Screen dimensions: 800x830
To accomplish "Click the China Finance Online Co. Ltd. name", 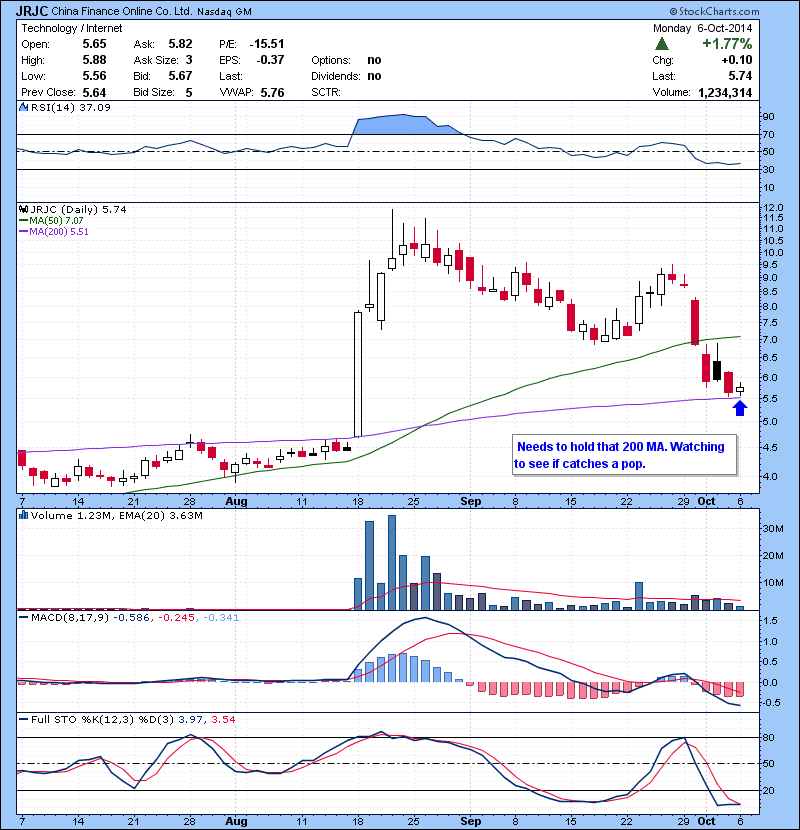I will tap(122, 11).
